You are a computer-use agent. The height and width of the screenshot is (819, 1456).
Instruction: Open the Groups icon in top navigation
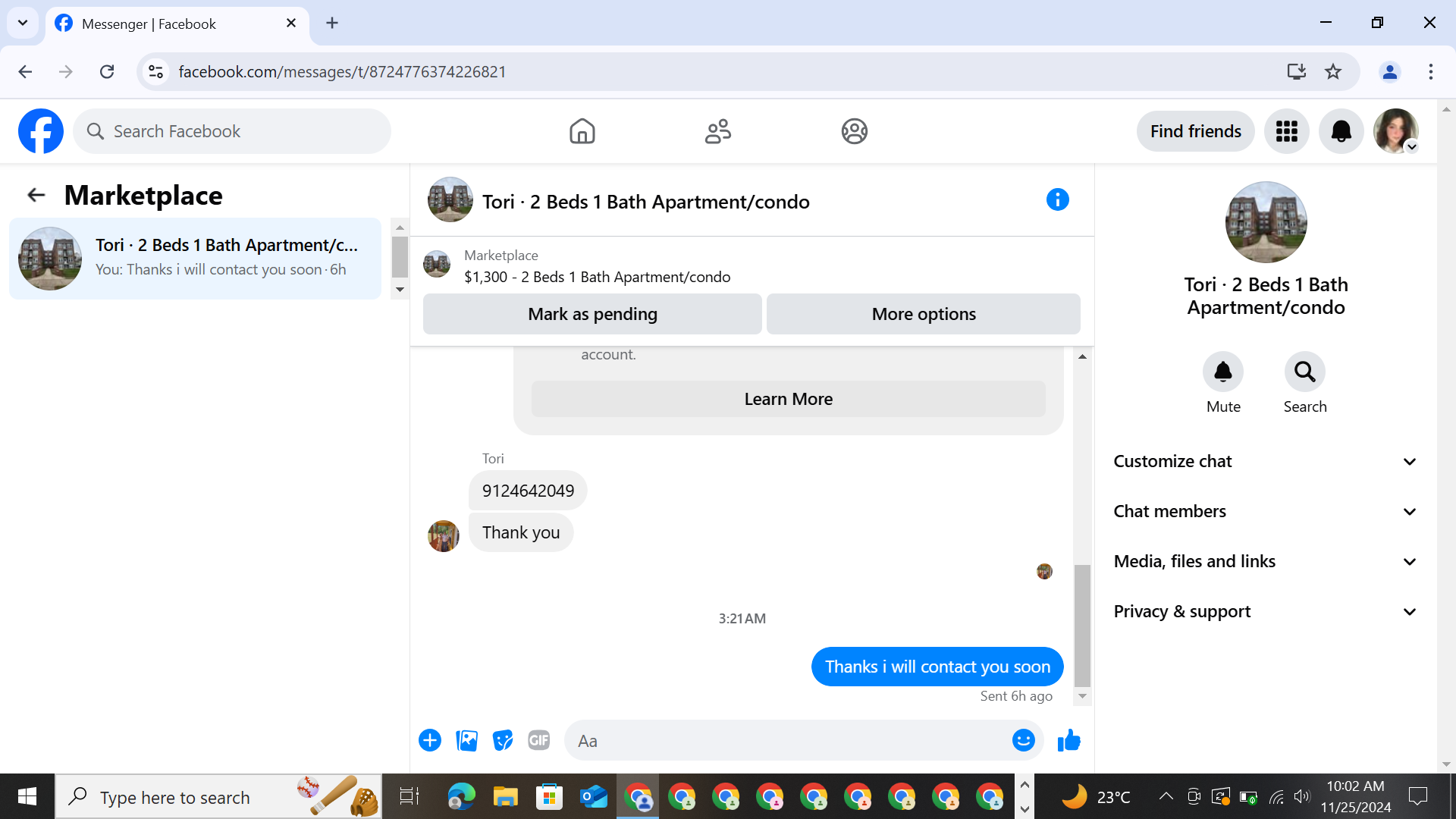click(x=855, y=131)
